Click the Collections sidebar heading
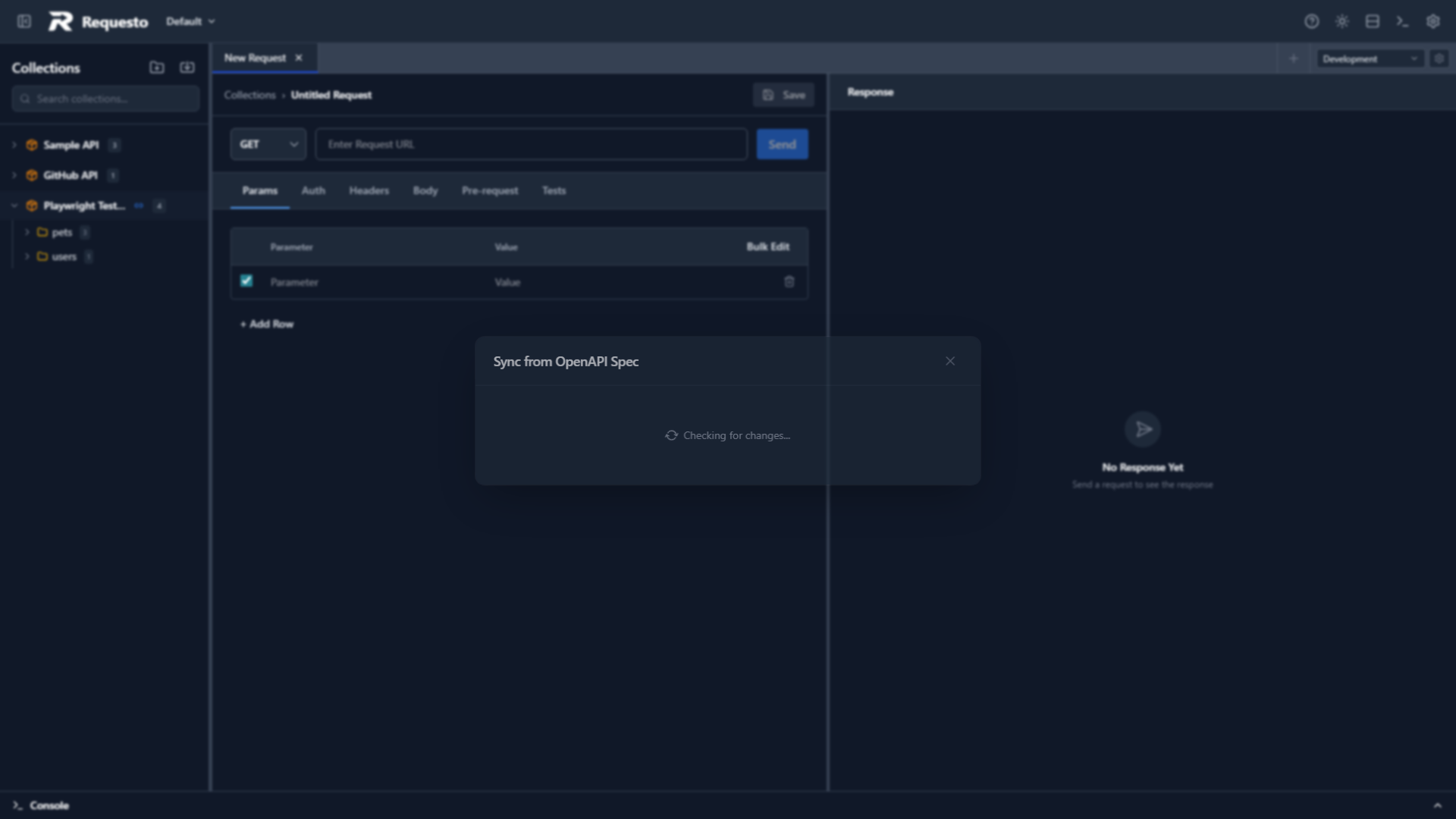Screen dimensions: 1456x819 click(45, 67)
